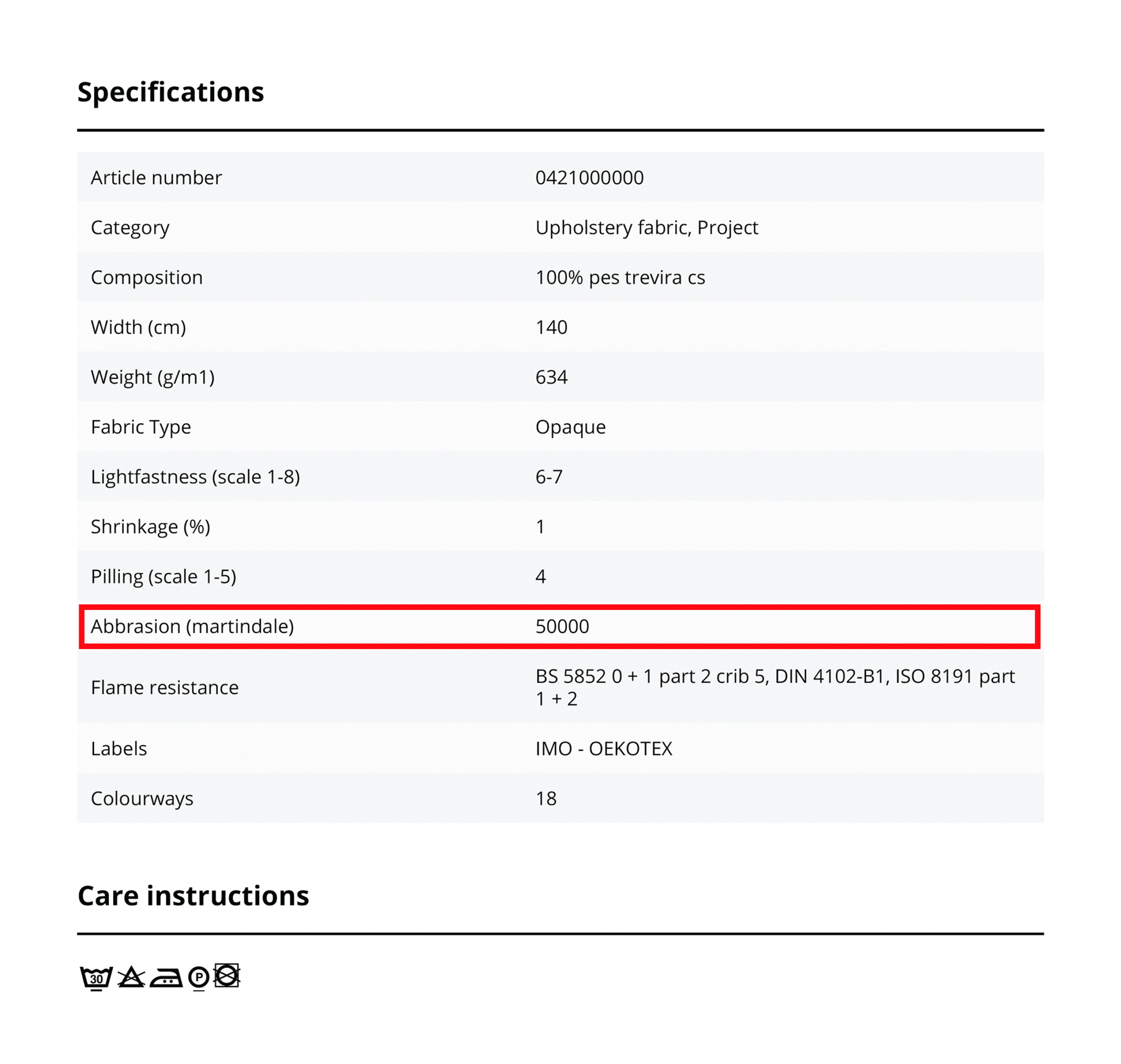Click the do not tumble dry icon
The width and height of the screenshot is (1121, 1064).
point(227,976)
